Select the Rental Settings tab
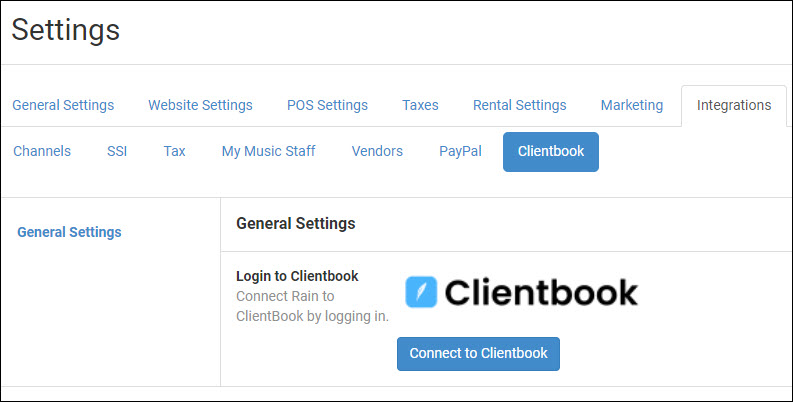Screen dimensions: 793x402 (x=519, y=105)
